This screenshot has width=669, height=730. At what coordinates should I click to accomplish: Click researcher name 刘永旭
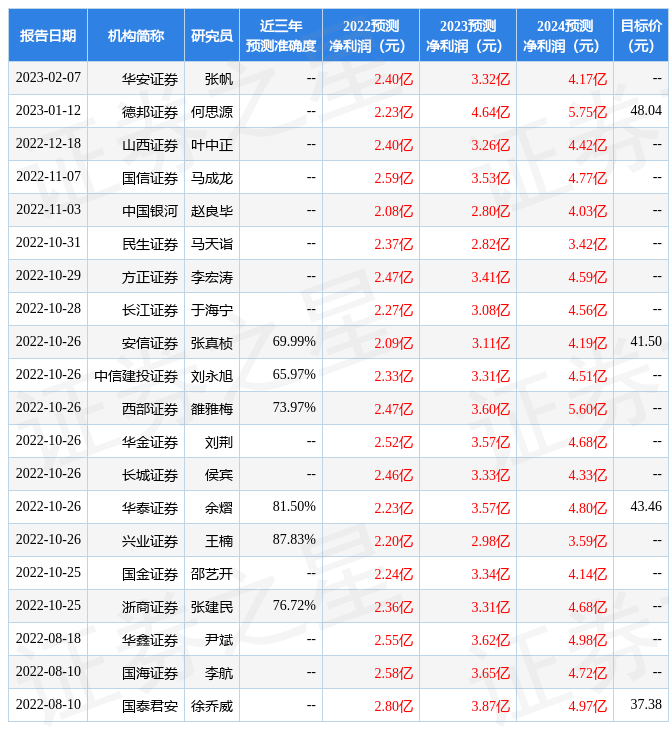click(212, 376)
